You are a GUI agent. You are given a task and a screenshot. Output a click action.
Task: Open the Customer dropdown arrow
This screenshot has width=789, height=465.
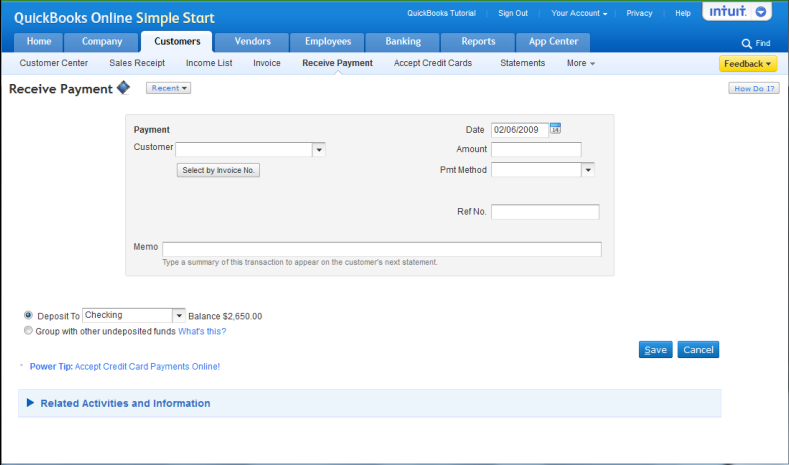pyautogui.click(x=319, y=150)
